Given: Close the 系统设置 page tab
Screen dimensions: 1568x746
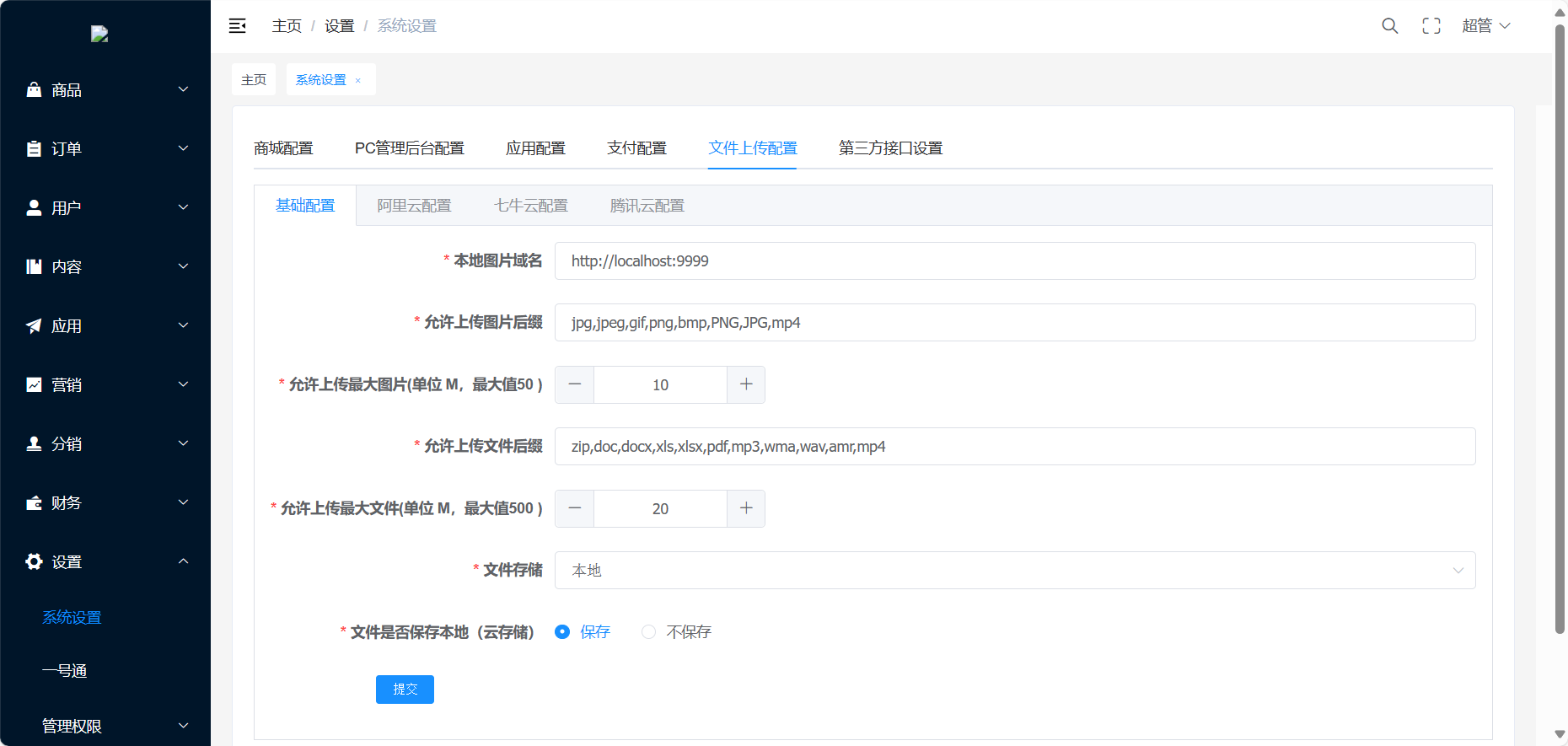Looking at the screenshot, I should [x=358, y=80].
